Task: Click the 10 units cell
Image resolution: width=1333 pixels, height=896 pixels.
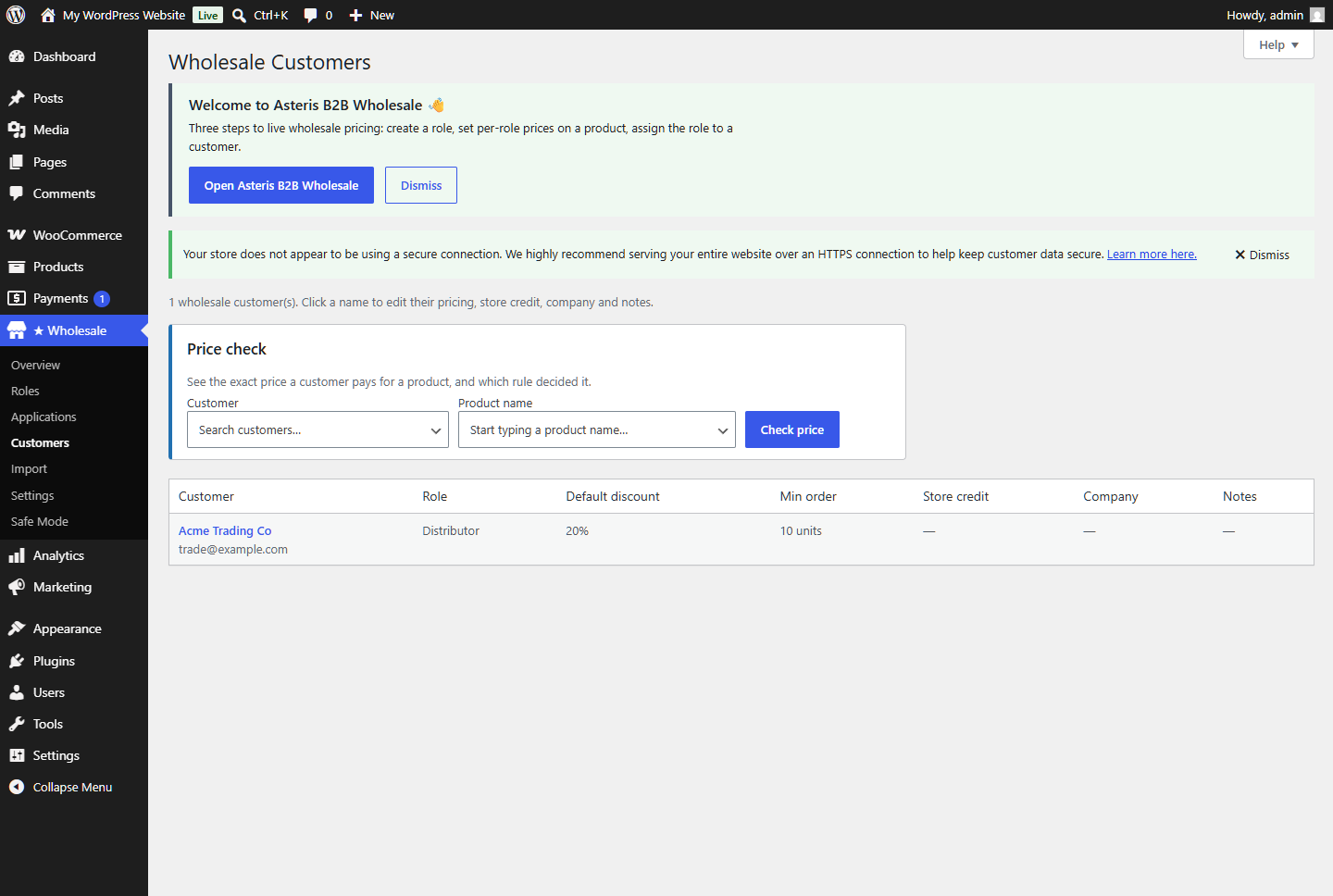Action: [x=801, y=530]
